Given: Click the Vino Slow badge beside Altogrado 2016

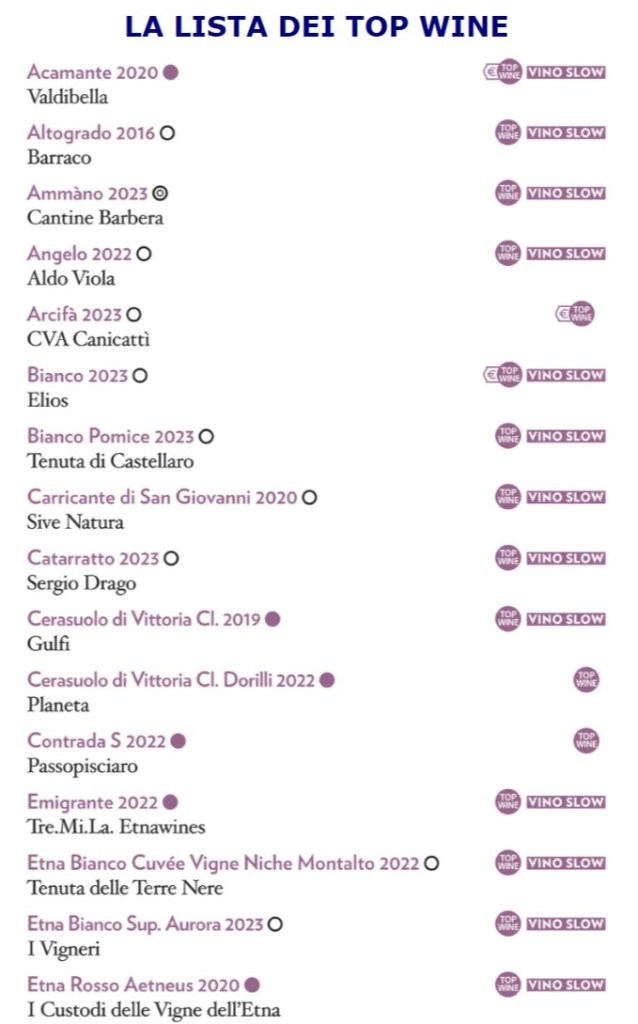Looking at the screenshot, I should point(566,133).
